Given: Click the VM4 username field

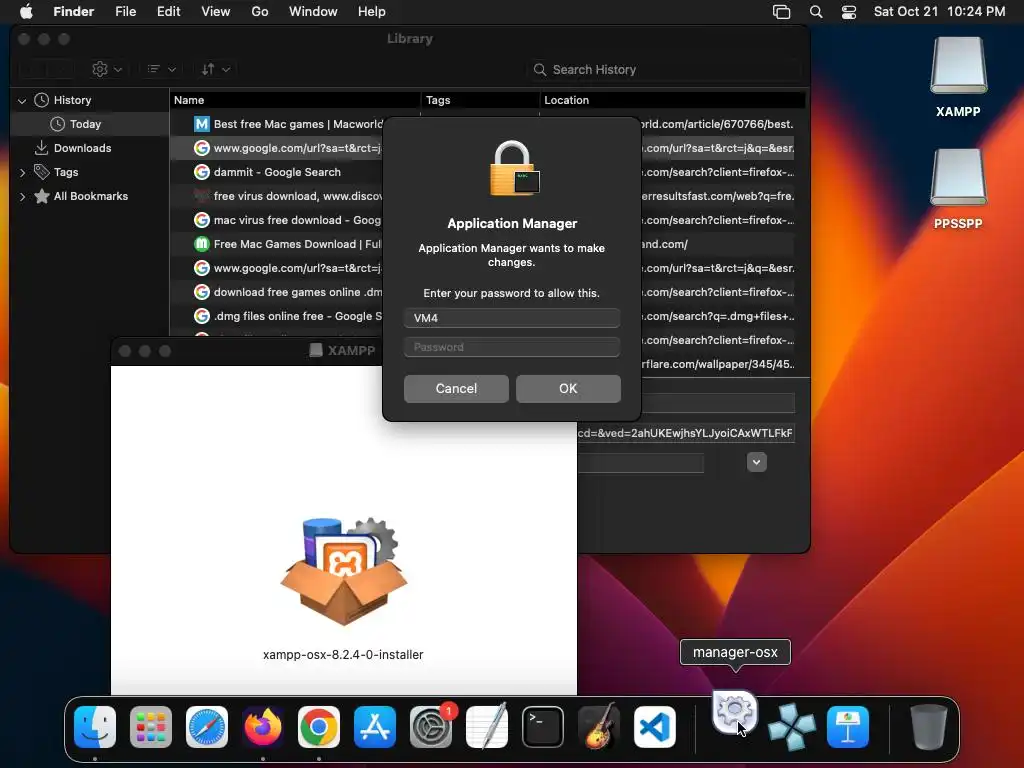Looking at the screenshot, I should (x=512, y=318).
